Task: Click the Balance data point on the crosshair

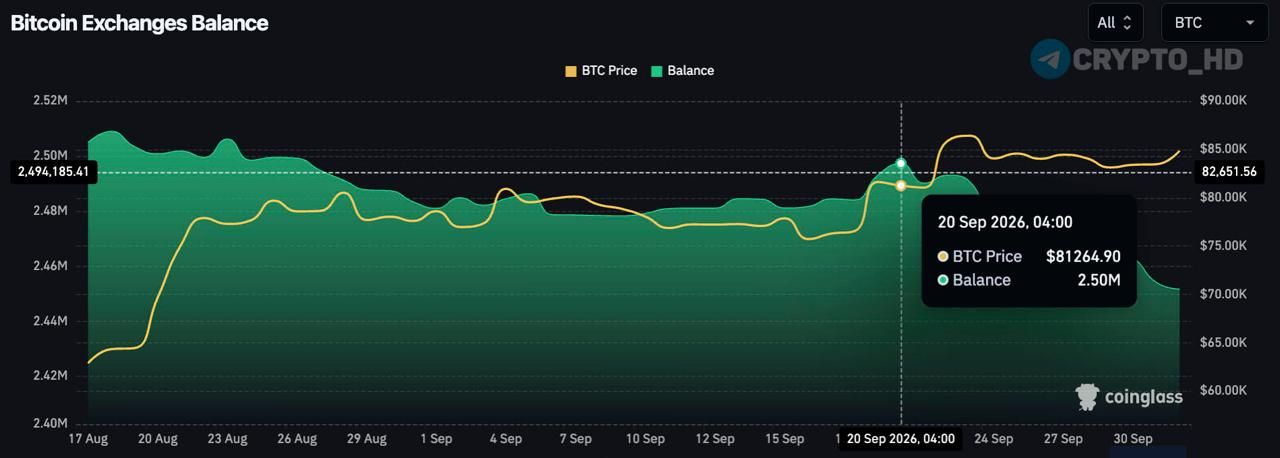Action: pyautogui.click(x=901, y=163)
